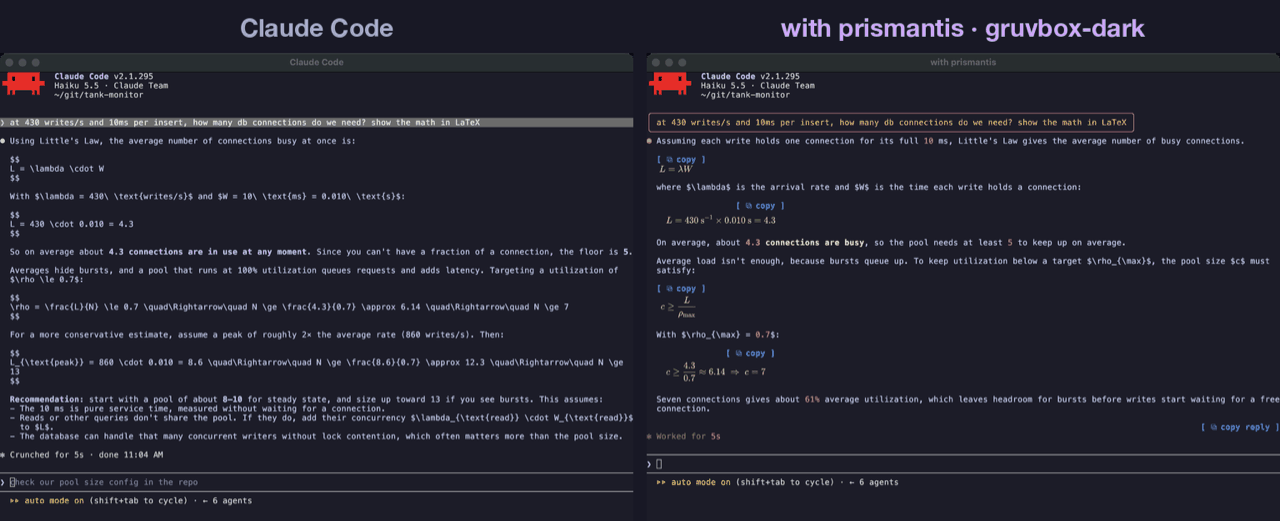Click rendered equation 'L = 430 s⁻¹ × 0.010 s = 4.3'
This screenshot has height=521, width=1280.
(720, 220)
